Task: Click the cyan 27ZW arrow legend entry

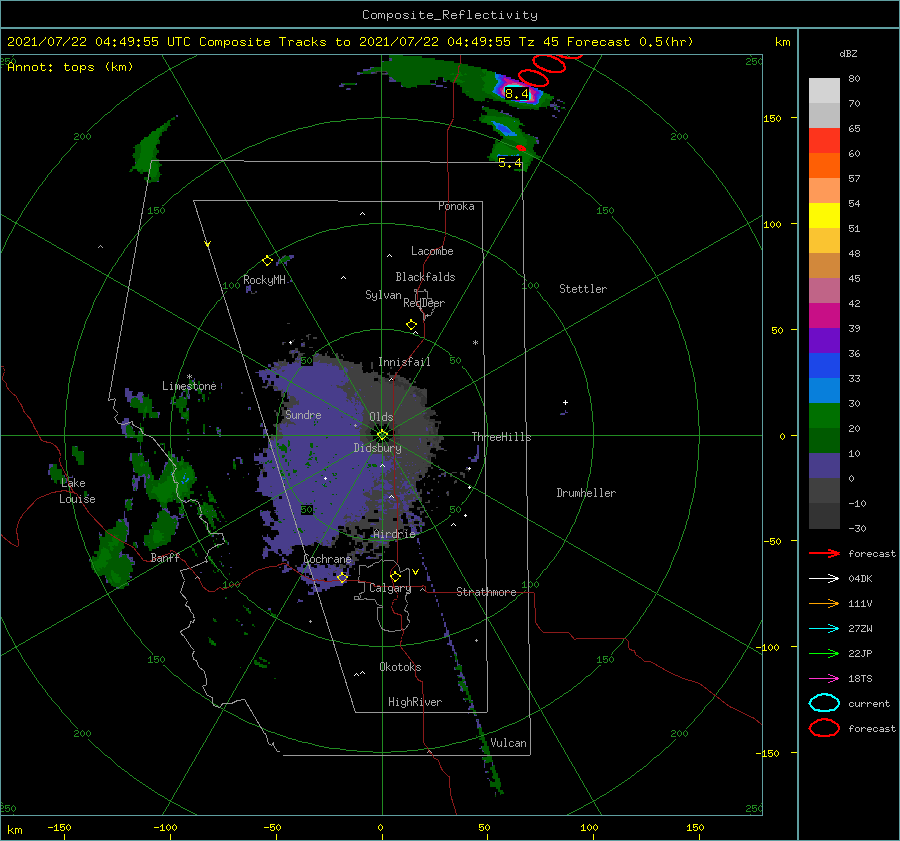Action: click(841, 629)
